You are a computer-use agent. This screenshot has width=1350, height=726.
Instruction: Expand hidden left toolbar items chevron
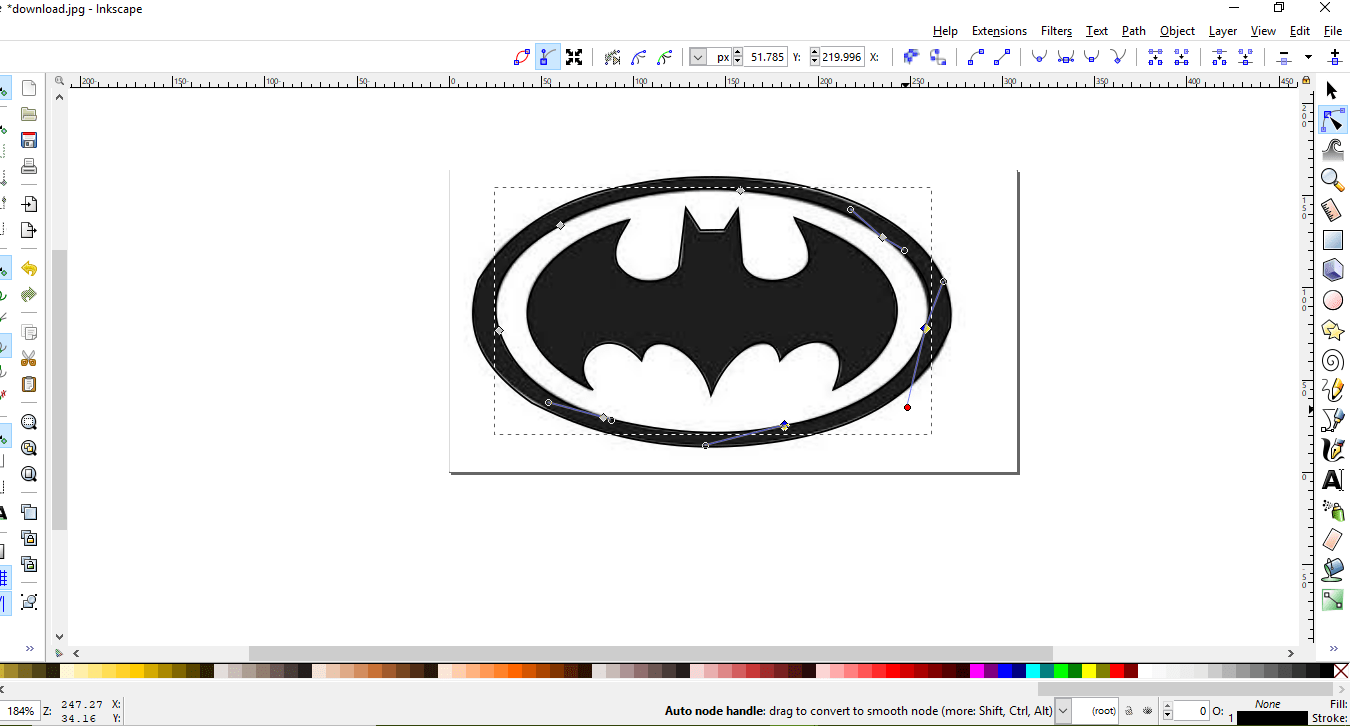point(29,648)
